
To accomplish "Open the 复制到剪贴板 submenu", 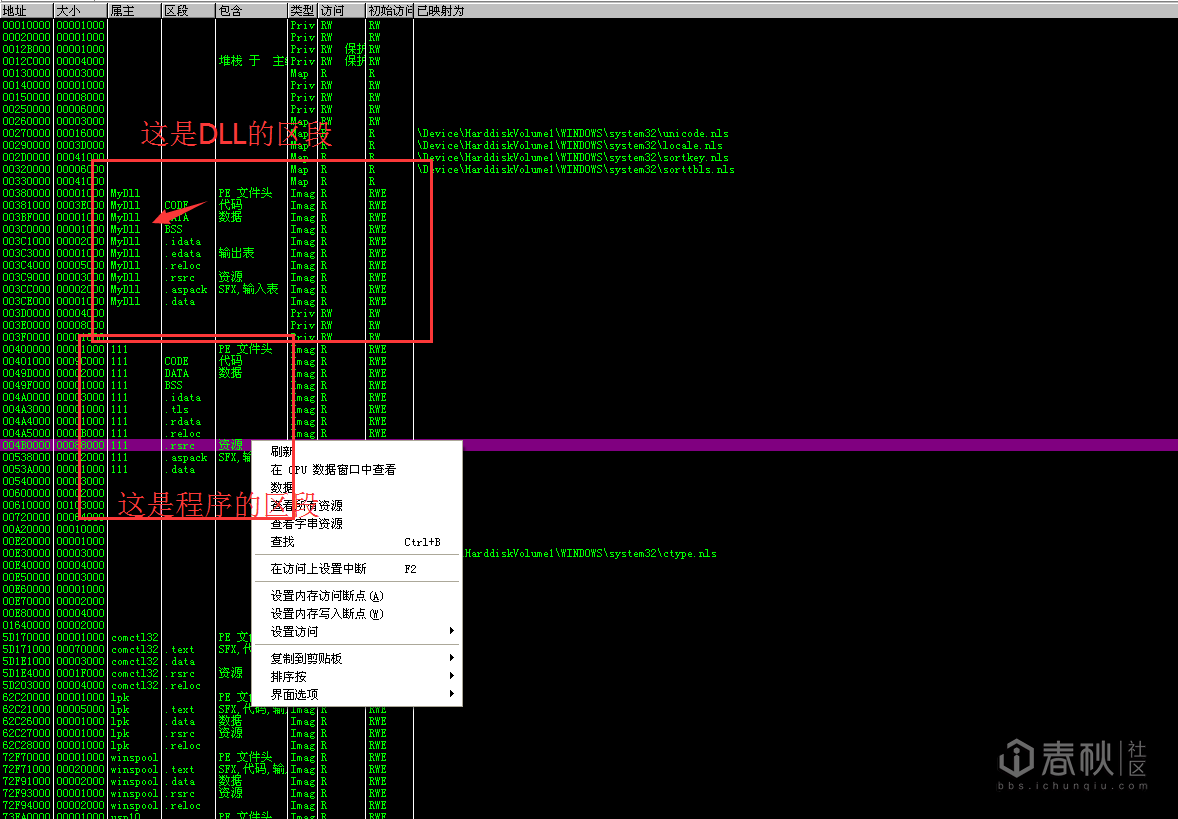I will tap(357, 659).
